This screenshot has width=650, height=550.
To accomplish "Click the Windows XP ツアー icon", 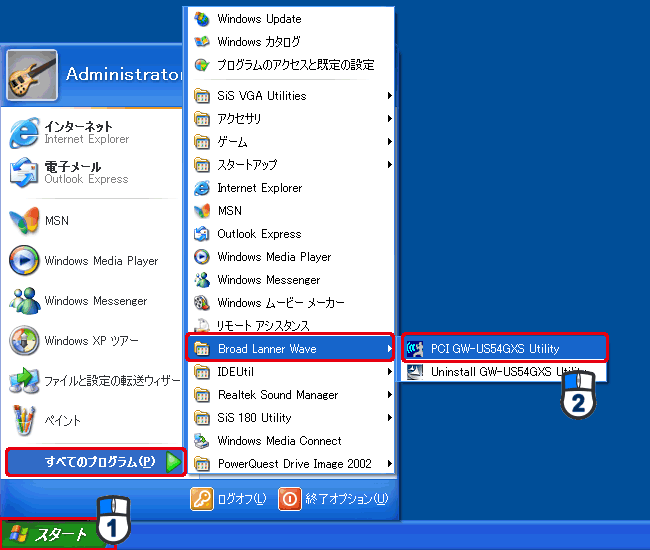I will click(x=24, y=341).
